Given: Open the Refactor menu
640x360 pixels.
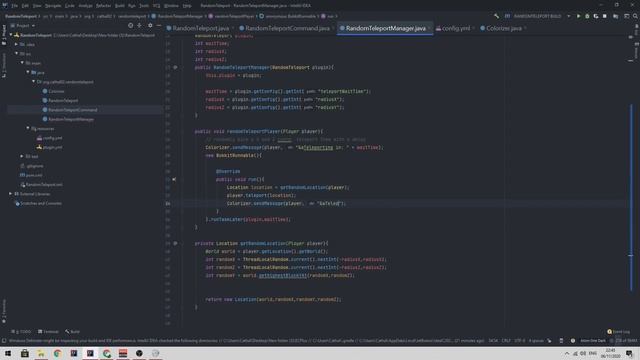Looking at the screenshot, I should [x=103, y=6].
